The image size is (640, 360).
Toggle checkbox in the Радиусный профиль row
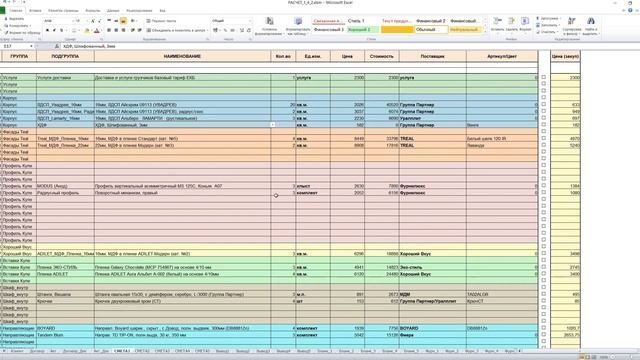pyautogui.click(x=544, y=192)
